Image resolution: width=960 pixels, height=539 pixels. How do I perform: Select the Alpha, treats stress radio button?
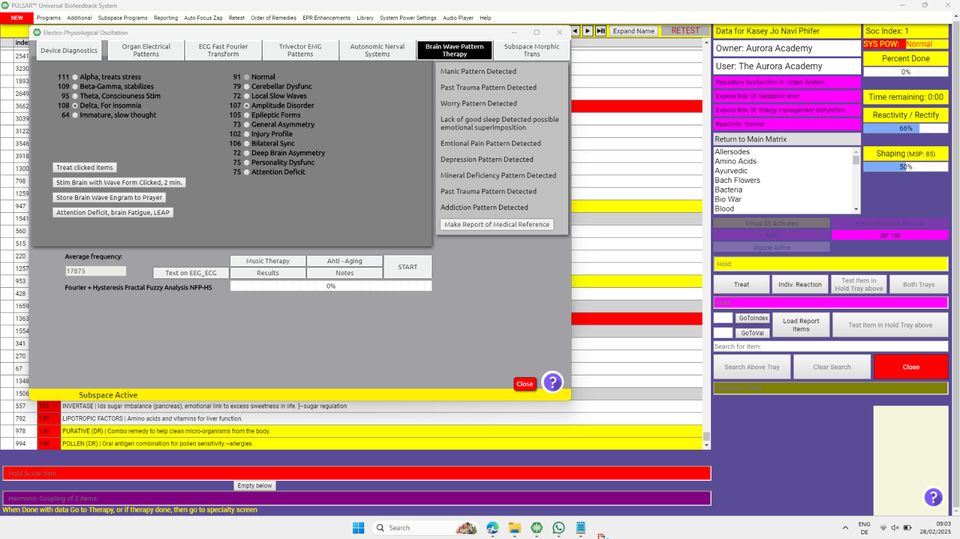pyautogui.click(x=75, y=77)
